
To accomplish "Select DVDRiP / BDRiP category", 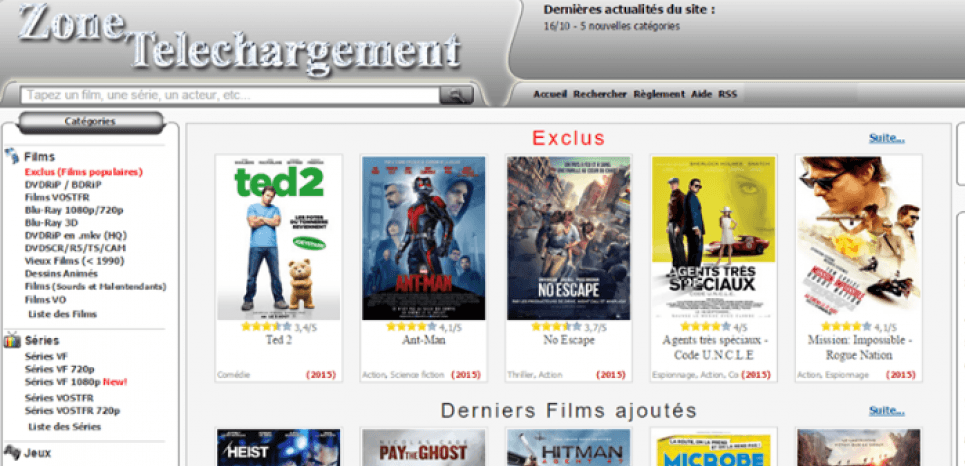I will (x=63, y=185).
